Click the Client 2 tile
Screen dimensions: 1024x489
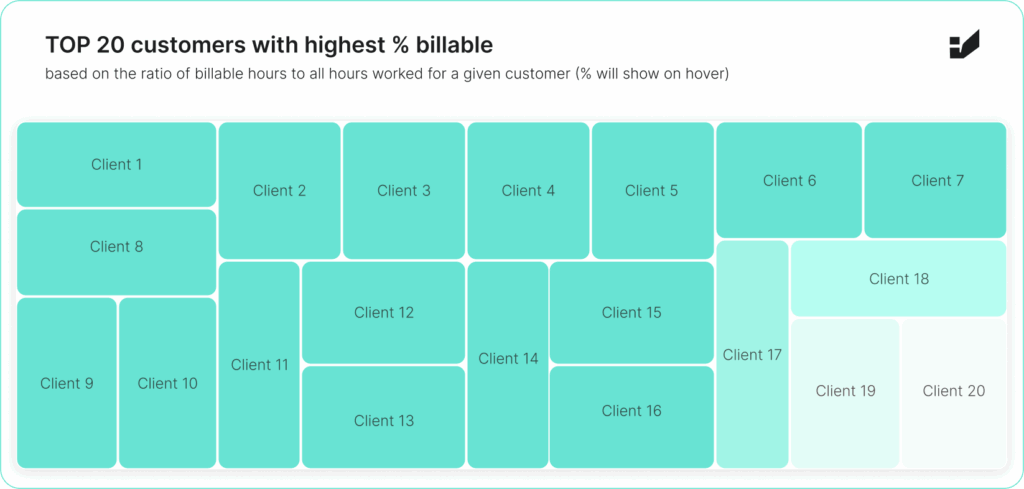[280, 191]
